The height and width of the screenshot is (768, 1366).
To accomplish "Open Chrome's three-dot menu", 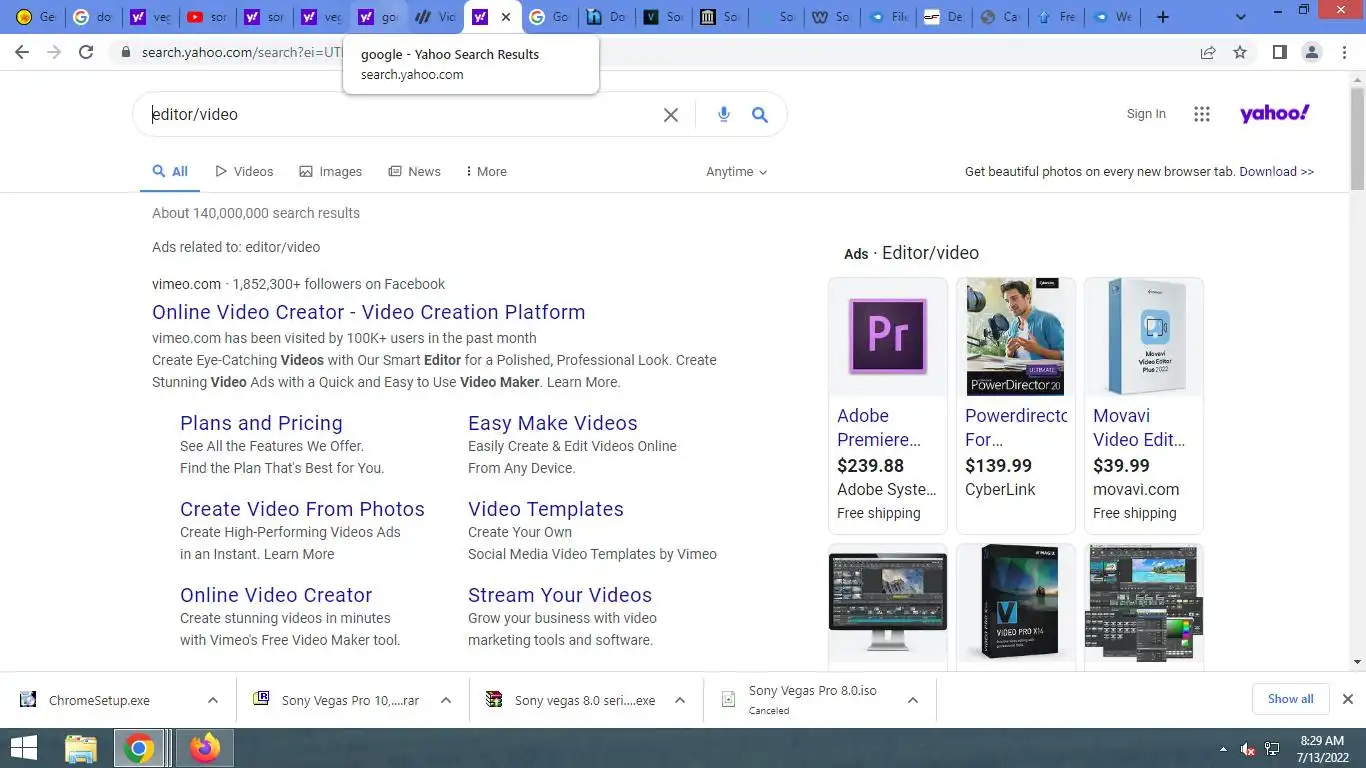I will (1344, 52).
